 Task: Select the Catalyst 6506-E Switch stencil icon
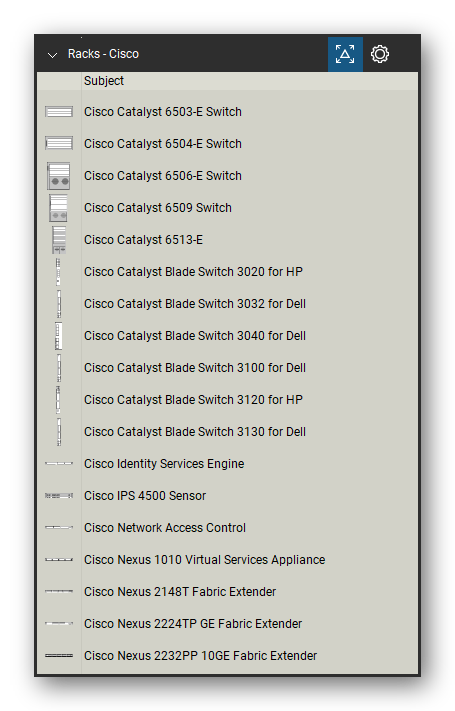pos(59,175)
